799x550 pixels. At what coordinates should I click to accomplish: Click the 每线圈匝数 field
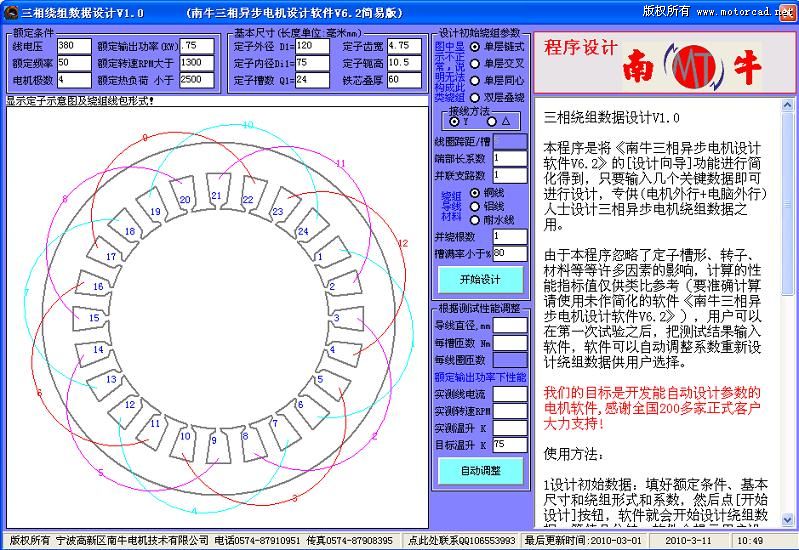[x=510, y=360]
